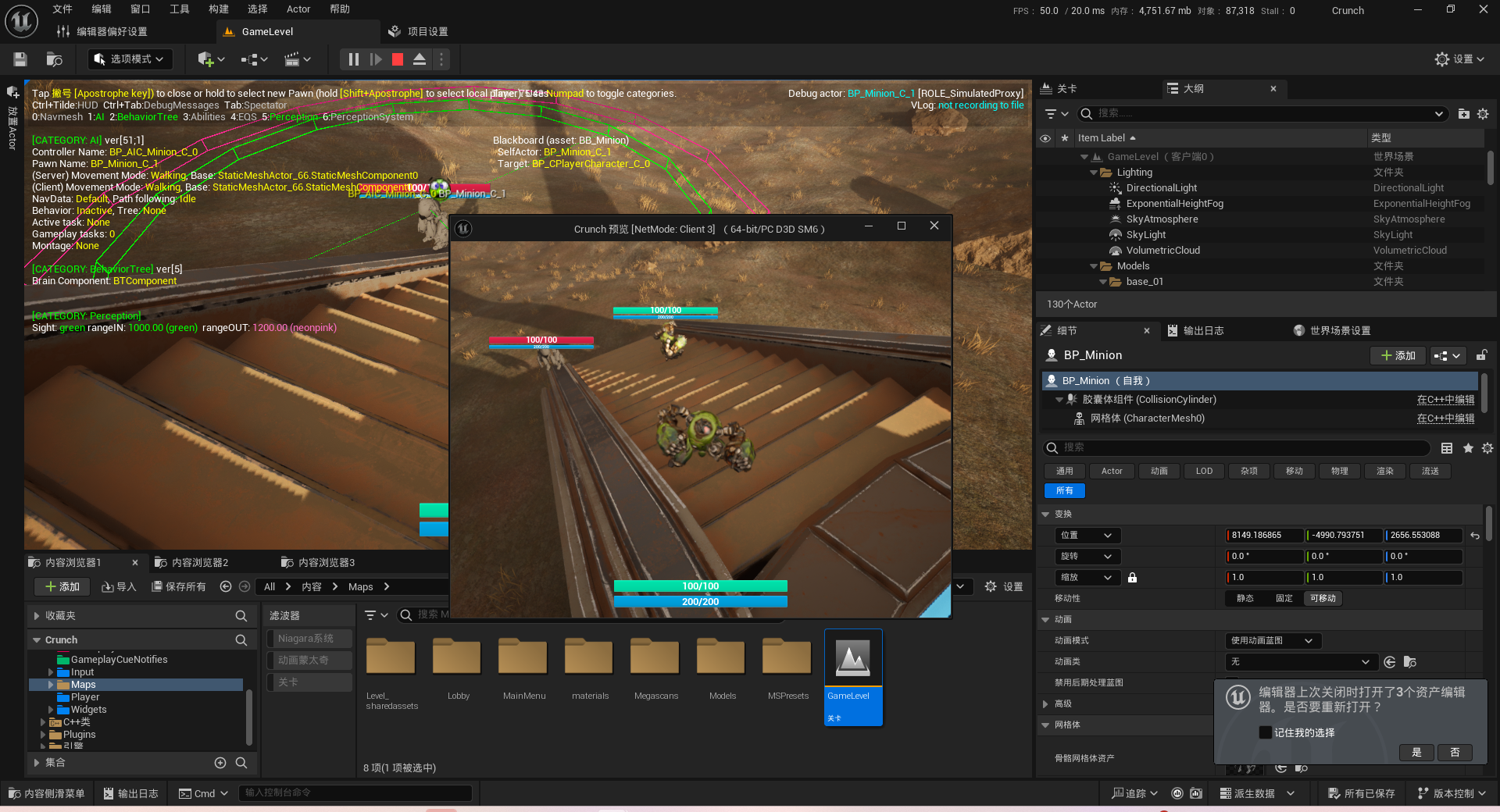The height and width of the screenshot is (812, 1500).
Task: Browse to animation class asset
Action: pyautogui.click(x=1410, y=662)
